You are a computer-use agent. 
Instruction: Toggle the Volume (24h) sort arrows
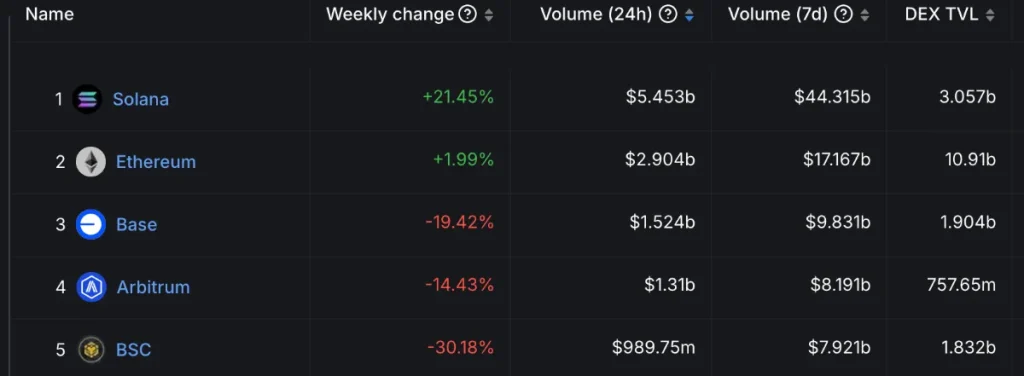[x=689, y=15]
